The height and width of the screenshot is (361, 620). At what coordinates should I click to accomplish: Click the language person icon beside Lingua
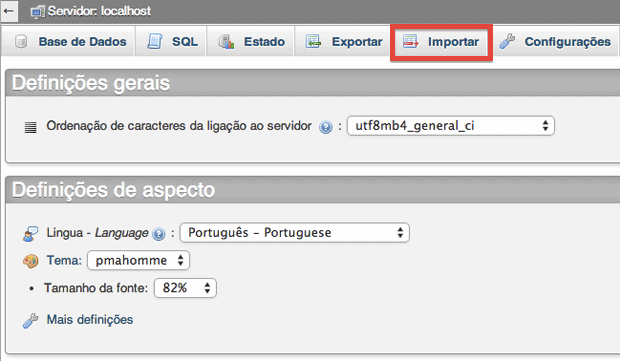click(x=30, y=234)
